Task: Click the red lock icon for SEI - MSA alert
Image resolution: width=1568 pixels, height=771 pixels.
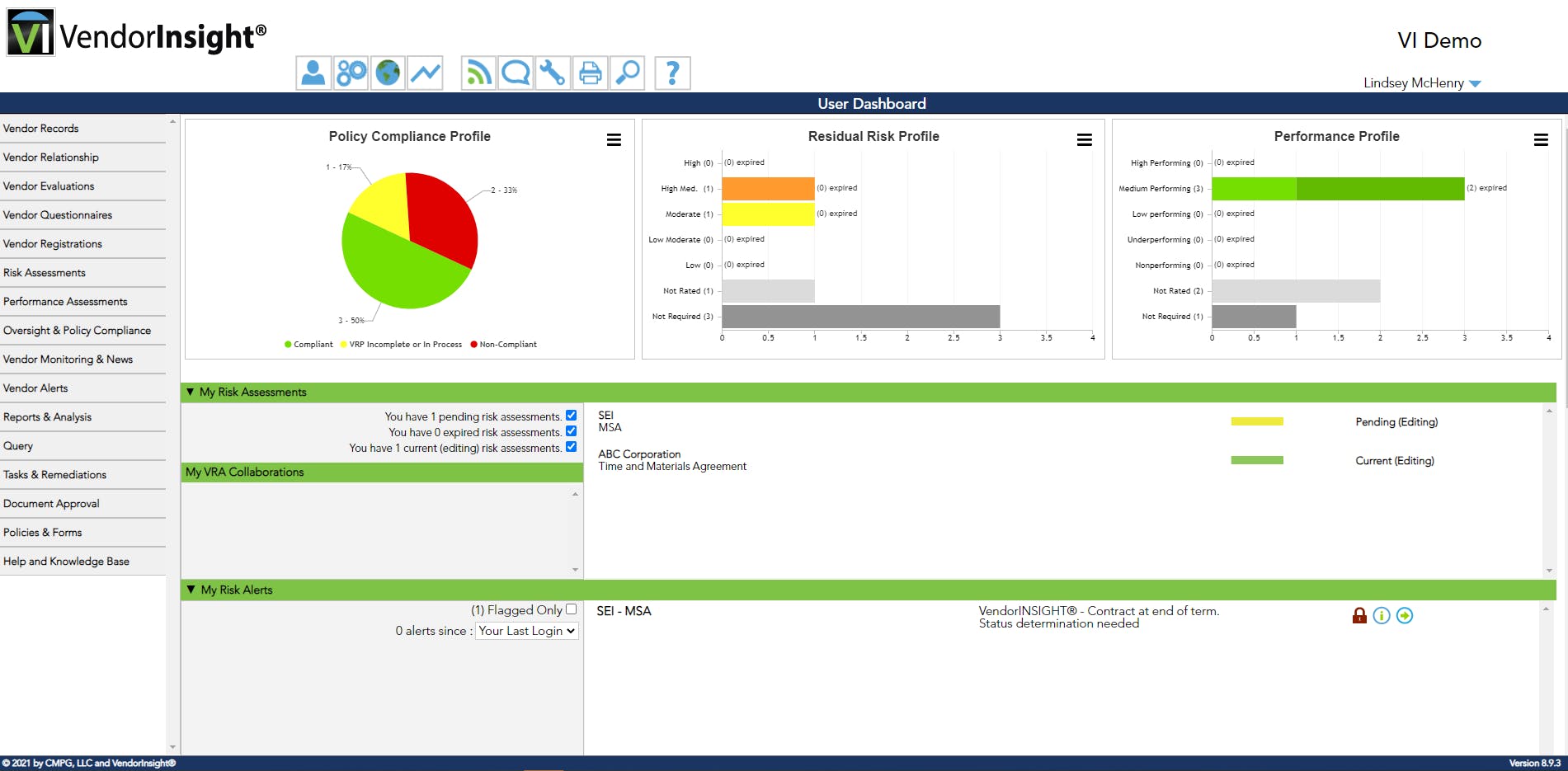Action: (1359, 615)
